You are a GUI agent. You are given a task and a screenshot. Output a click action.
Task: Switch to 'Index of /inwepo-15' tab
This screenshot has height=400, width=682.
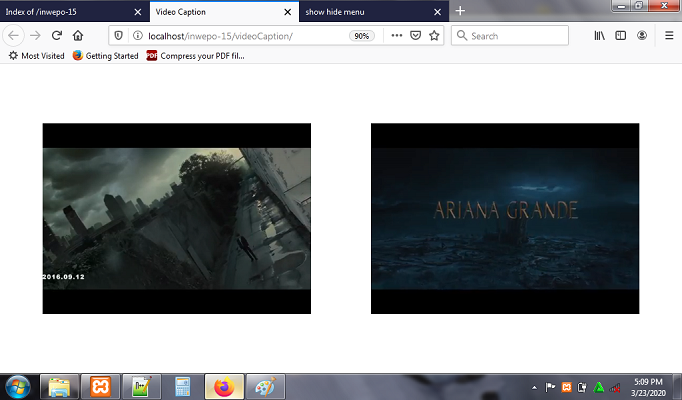point(64,11)
